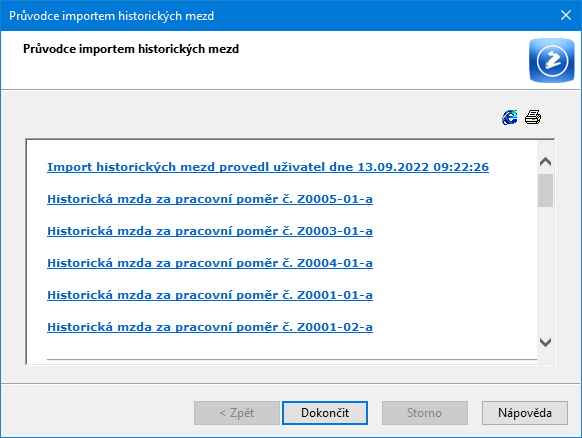Open link for pracovní poměr Z0001-02-a
The width and height of the screenshot is (582, 438).
click(210, 327)
